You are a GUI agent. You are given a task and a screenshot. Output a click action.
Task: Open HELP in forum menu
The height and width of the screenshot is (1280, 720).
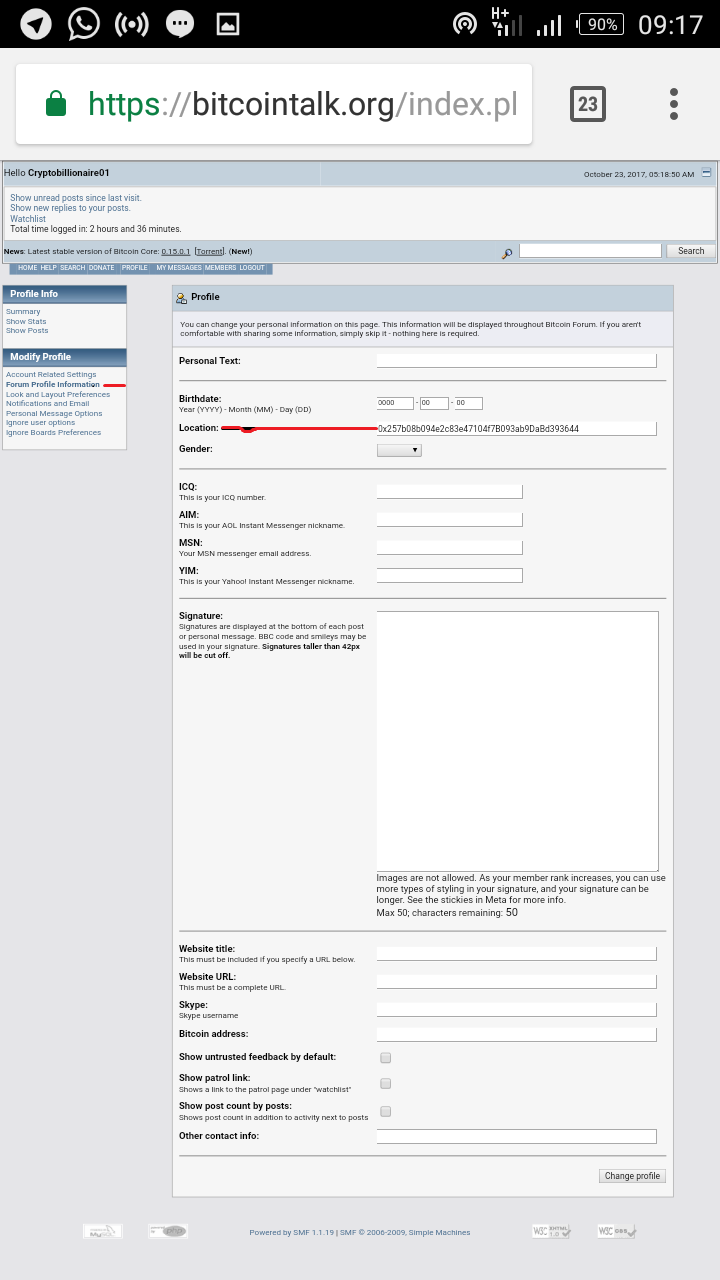click(x=48, y=268)
